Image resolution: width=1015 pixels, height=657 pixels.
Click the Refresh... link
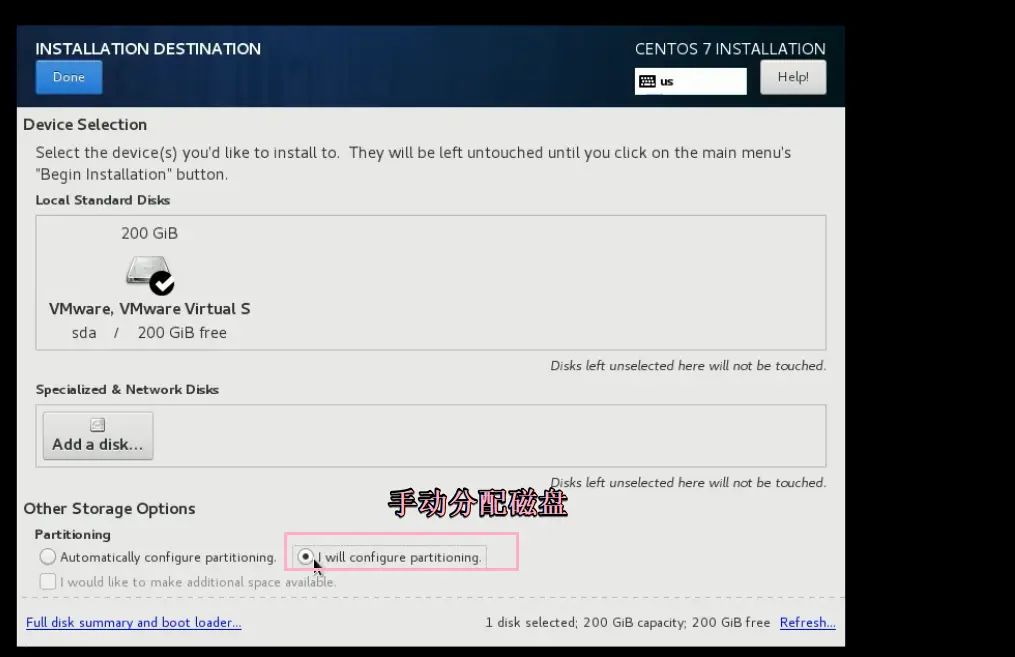coord(807,622)
